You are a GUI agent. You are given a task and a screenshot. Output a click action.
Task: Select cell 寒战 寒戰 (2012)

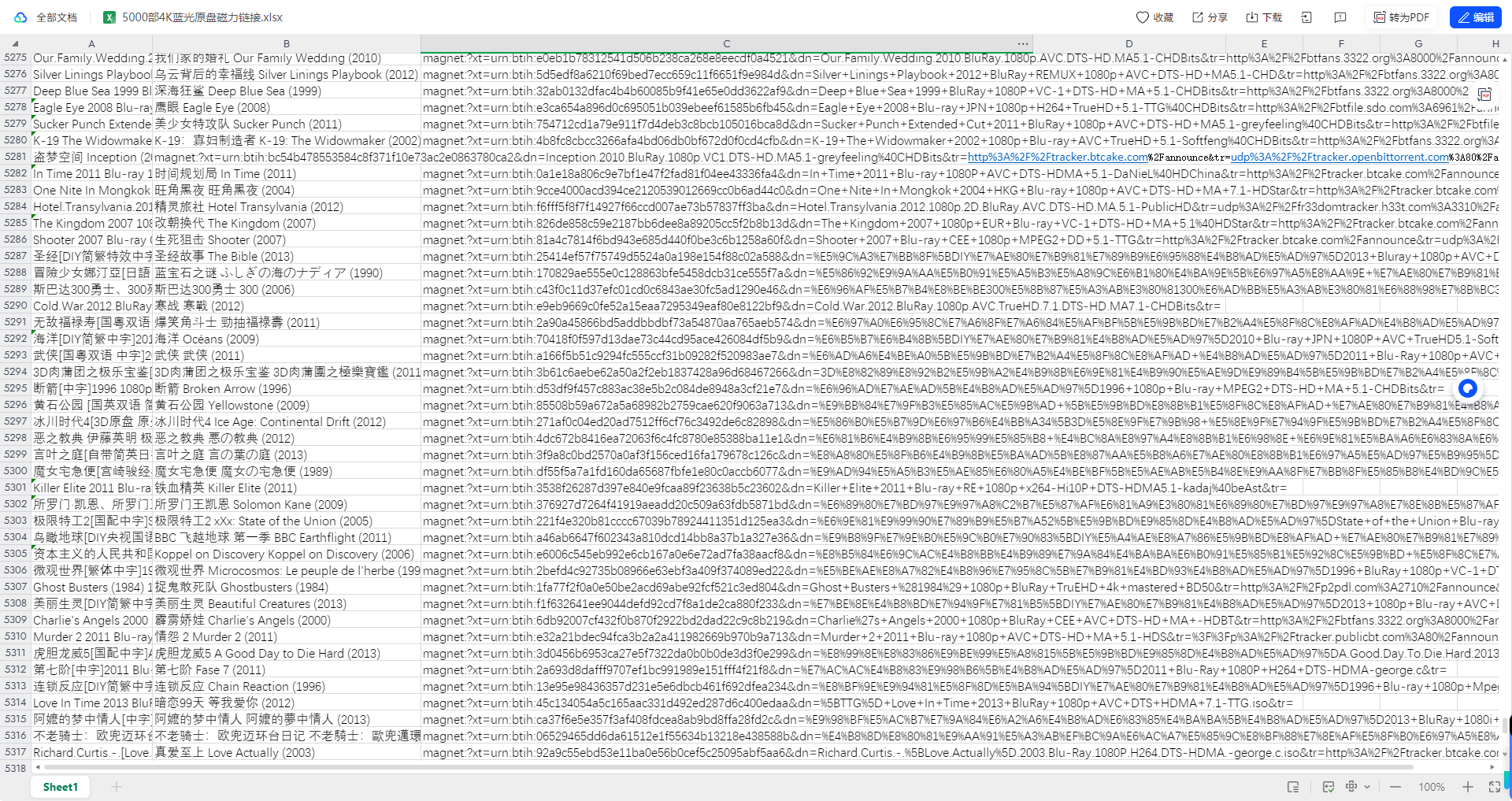287,306
